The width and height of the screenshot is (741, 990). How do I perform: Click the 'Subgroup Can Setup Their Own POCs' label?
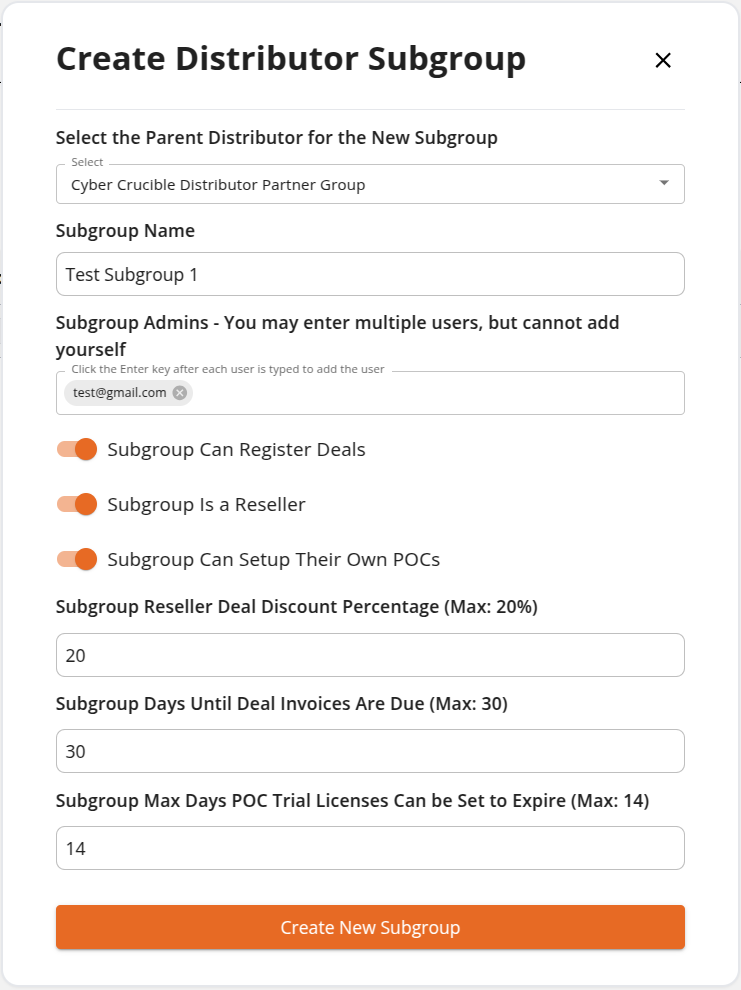(273, 559)
